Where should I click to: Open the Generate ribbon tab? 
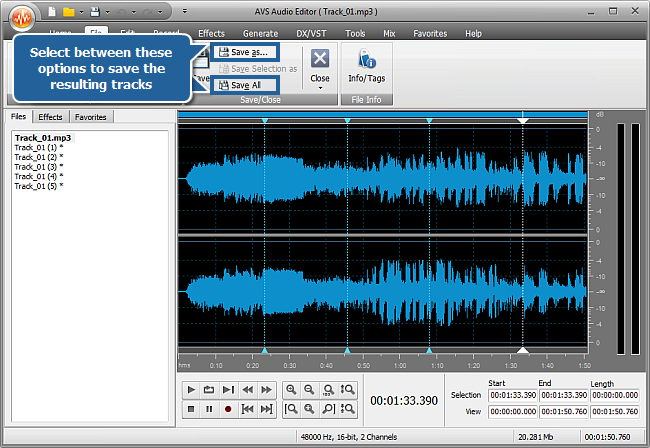(260, 34)
